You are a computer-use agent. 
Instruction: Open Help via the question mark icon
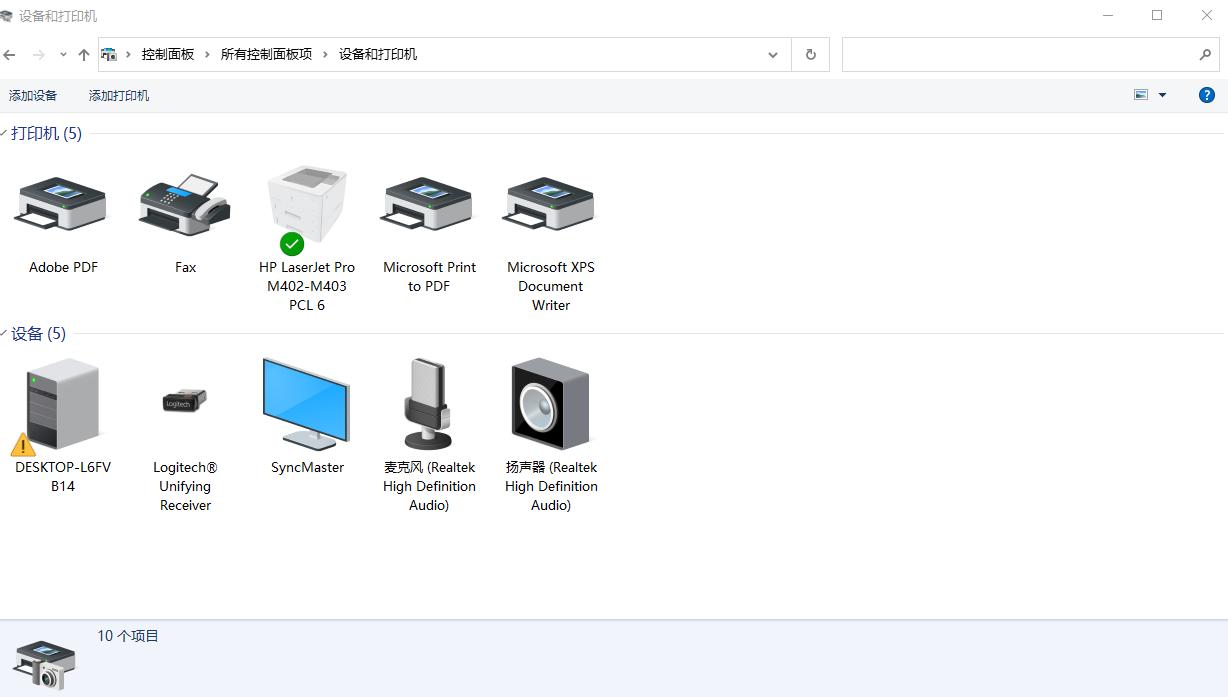(1206, 95)
